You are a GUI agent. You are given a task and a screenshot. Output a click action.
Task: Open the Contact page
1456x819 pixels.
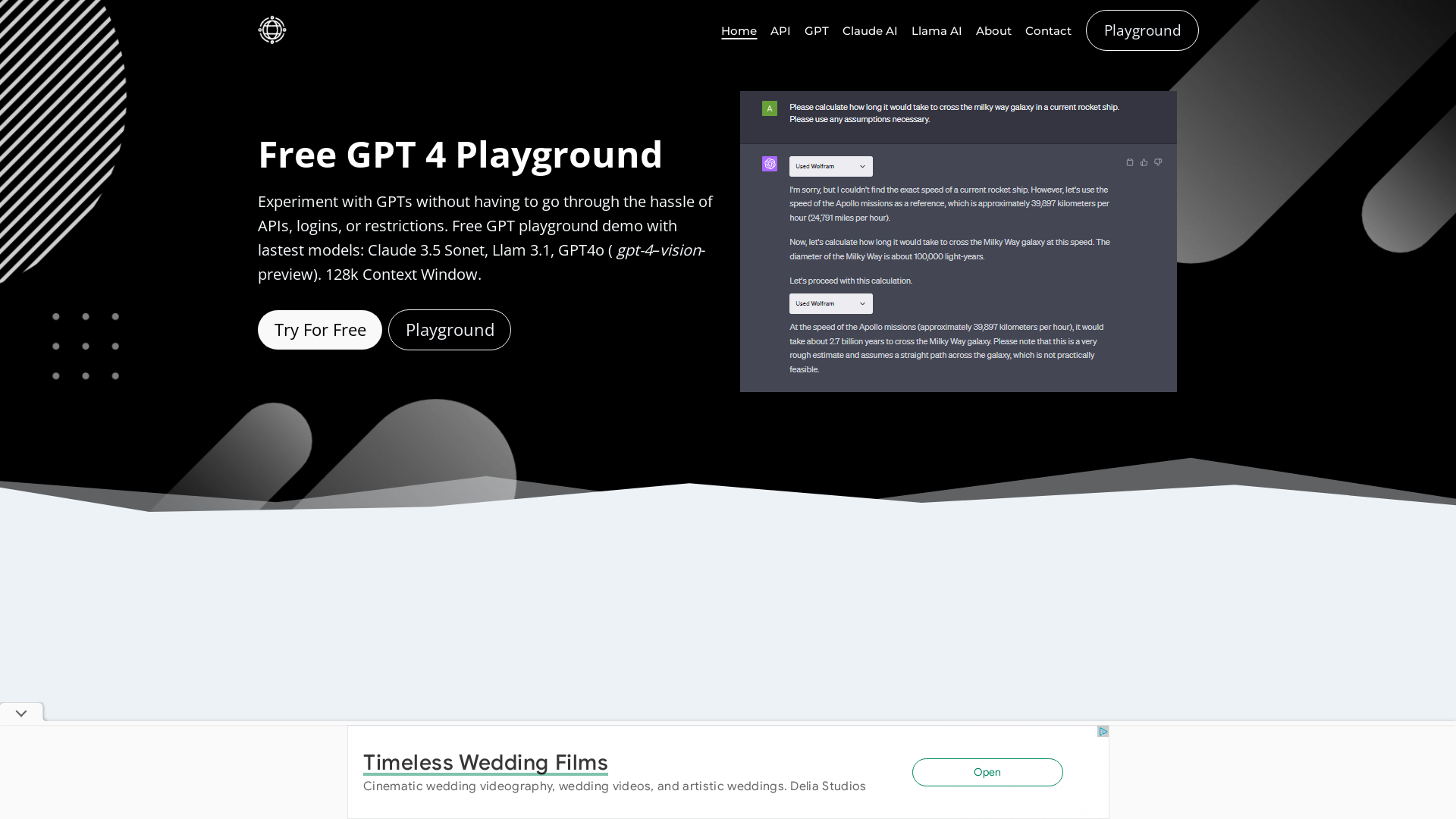1048,31
